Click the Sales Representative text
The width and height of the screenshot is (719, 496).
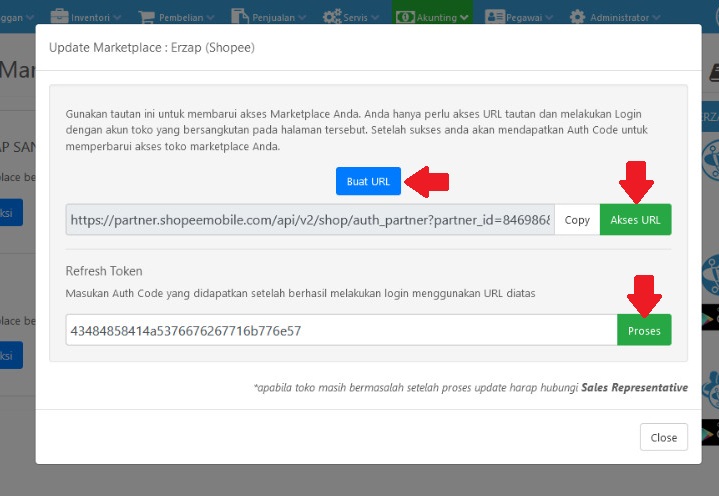point(635,387)
